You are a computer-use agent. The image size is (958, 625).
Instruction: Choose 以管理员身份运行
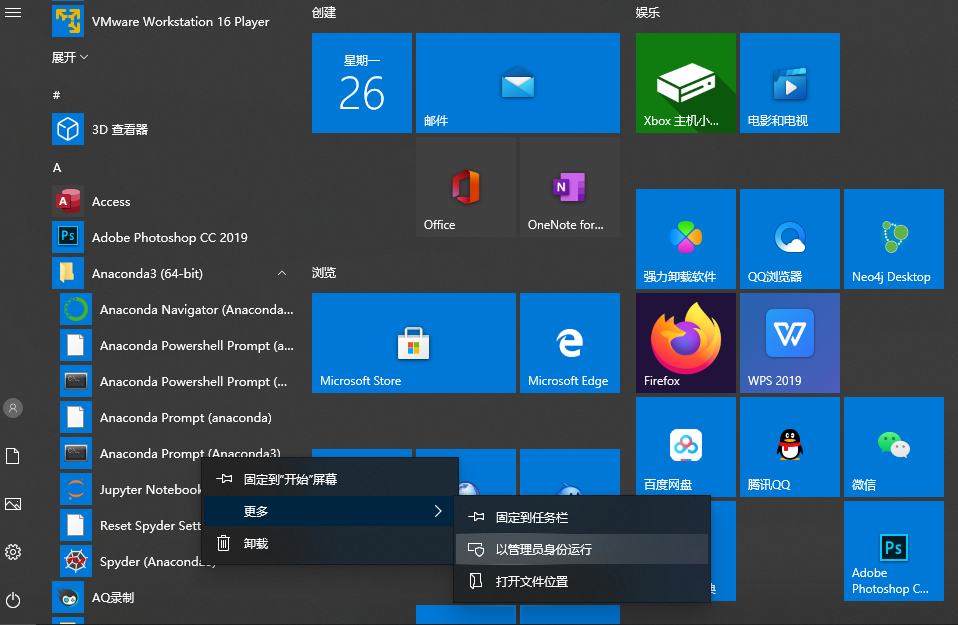click(582, 549)
